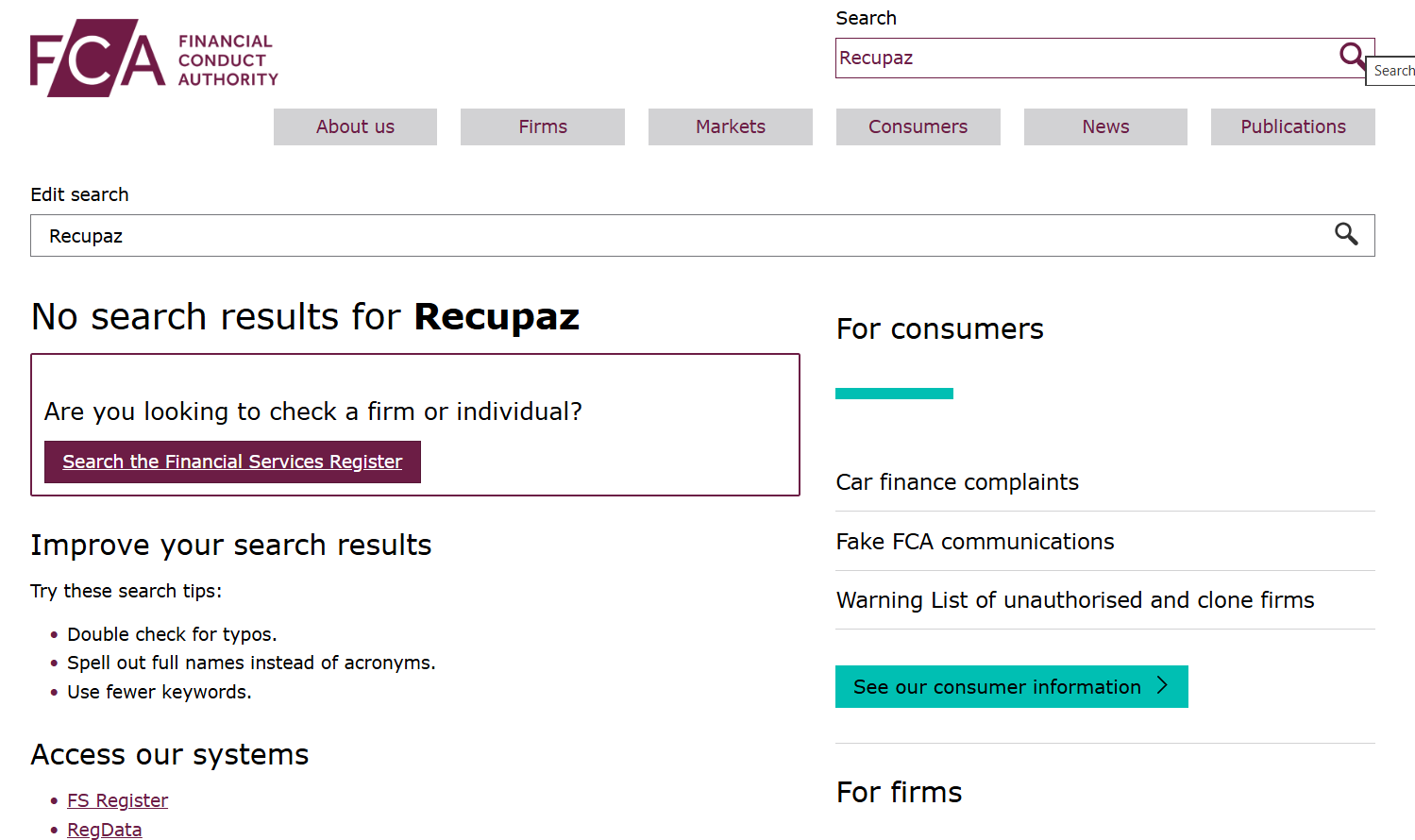
Task: Open the Fake FCA communications page
Action: 975,541
